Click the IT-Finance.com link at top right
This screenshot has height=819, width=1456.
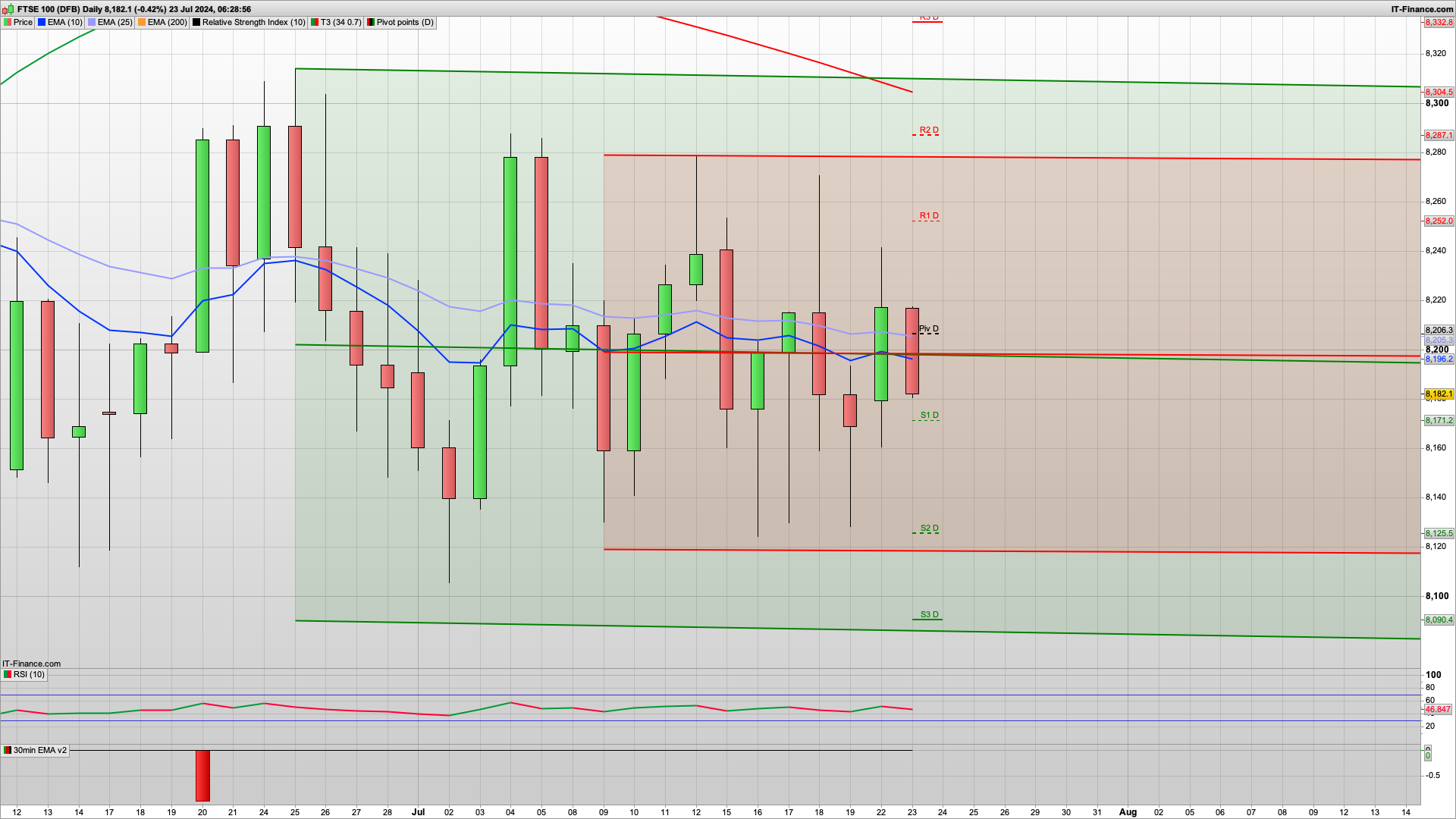1422,9
